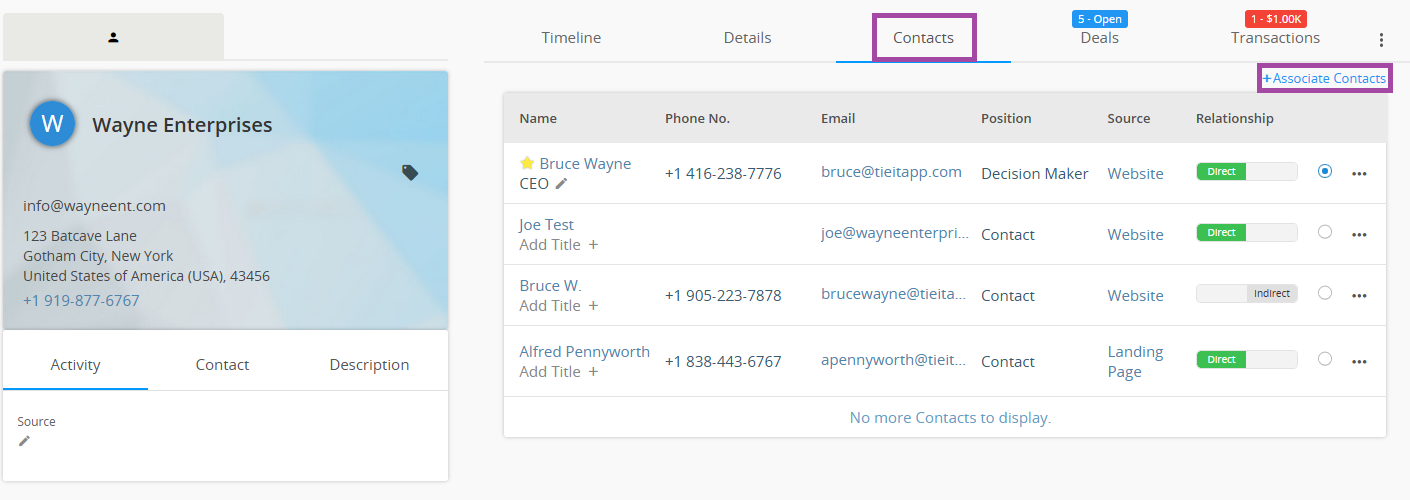Switch to the Deals tab
Image resolution: width=1410 pixels, height=500 pixels.
[1099, 38]
